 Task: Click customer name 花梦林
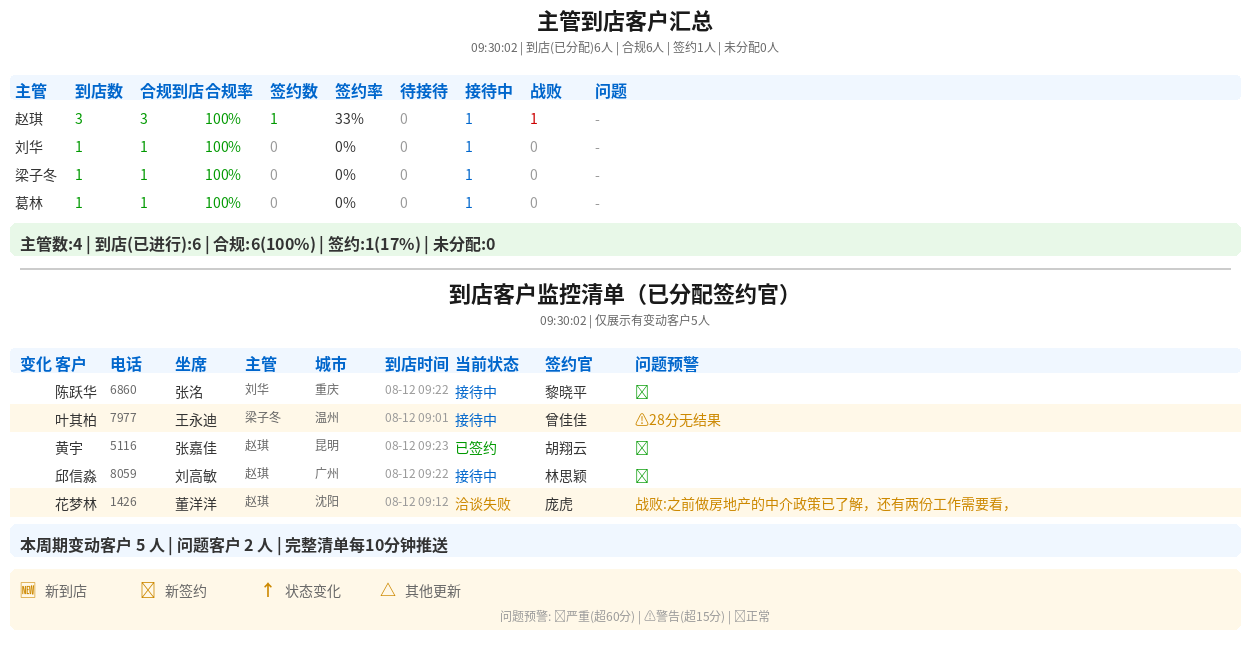coord(76,504)
